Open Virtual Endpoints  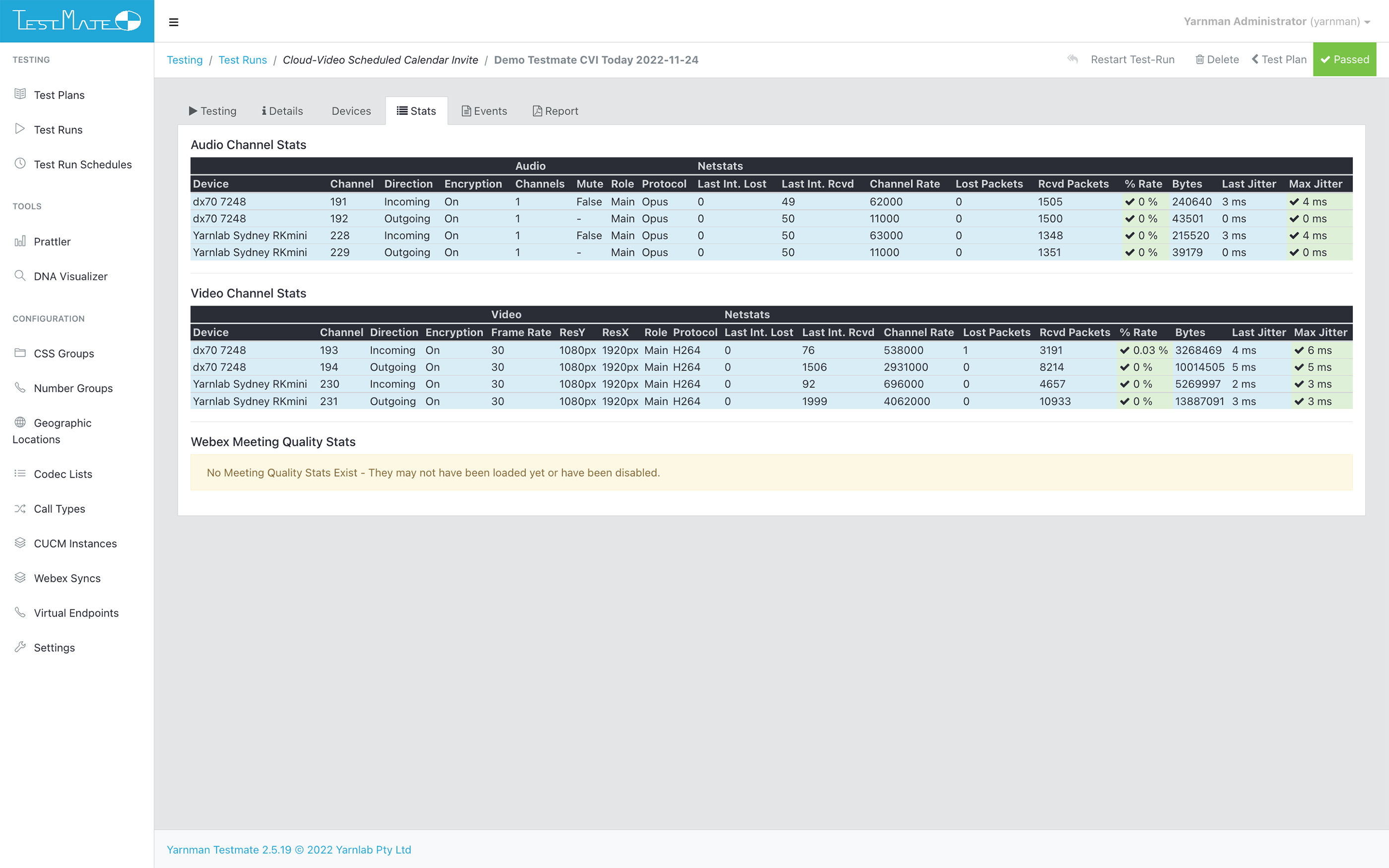[x=75, y=613]
